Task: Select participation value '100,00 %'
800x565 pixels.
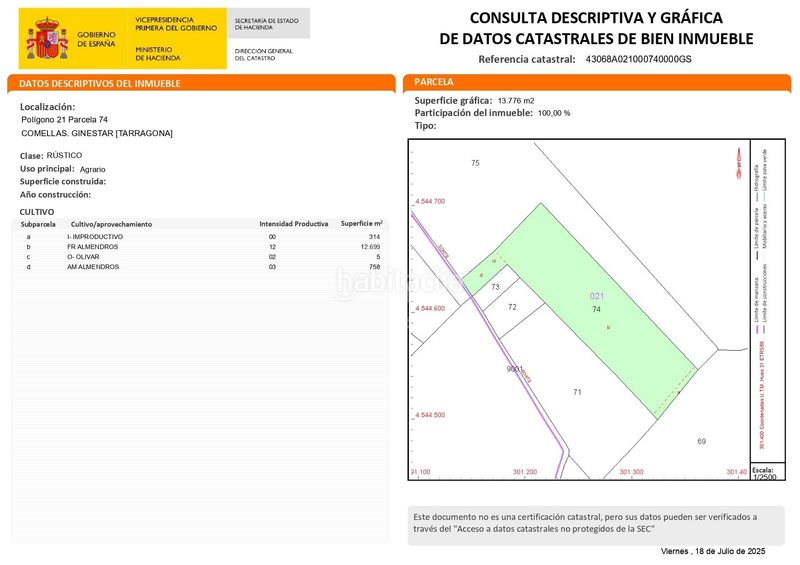Action: (554, 113)
